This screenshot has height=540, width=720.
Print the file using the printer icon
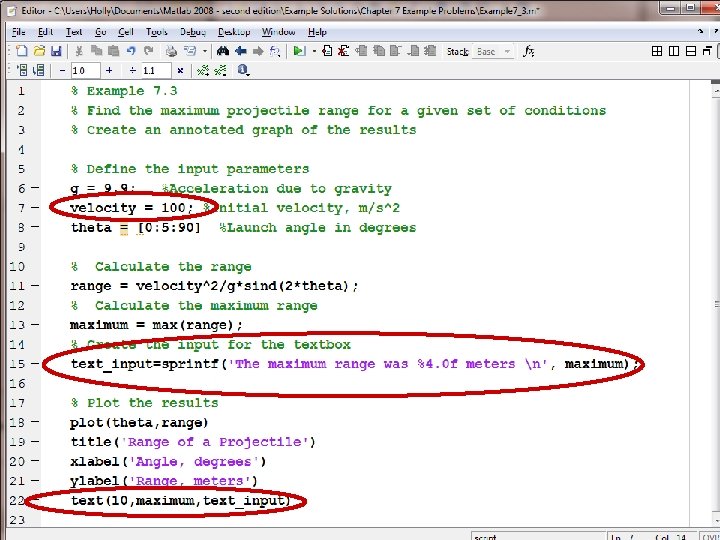pos(171,51)
